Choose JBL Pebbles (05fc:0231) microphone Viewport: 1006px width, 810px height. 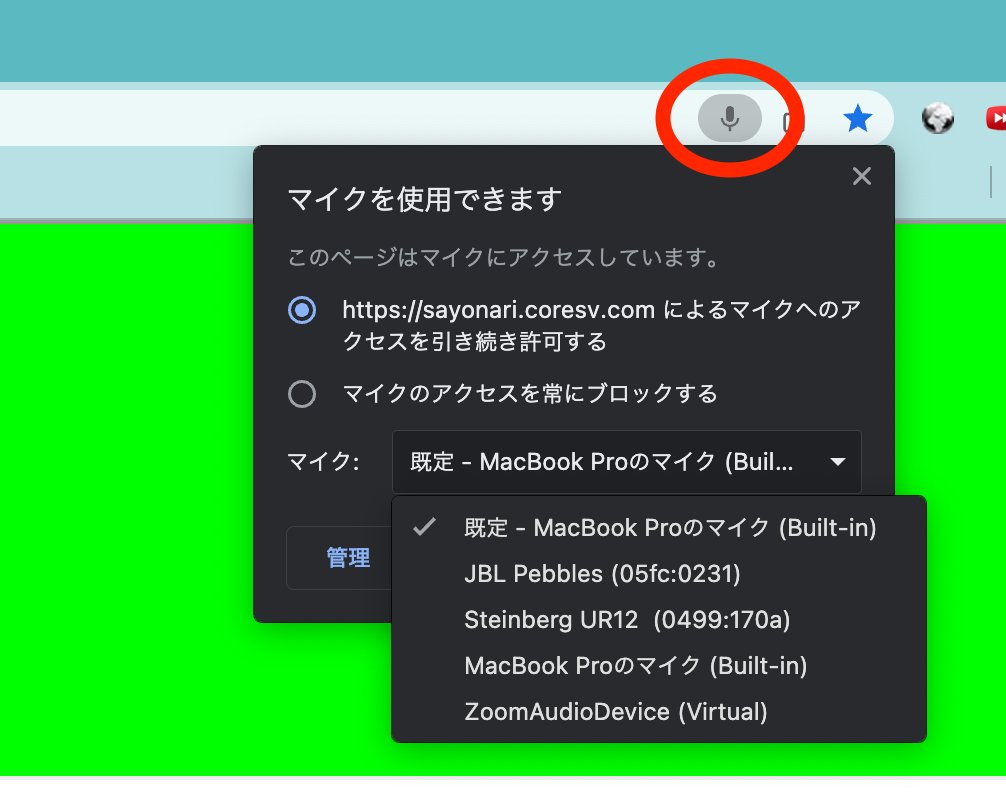pos(659,573)
